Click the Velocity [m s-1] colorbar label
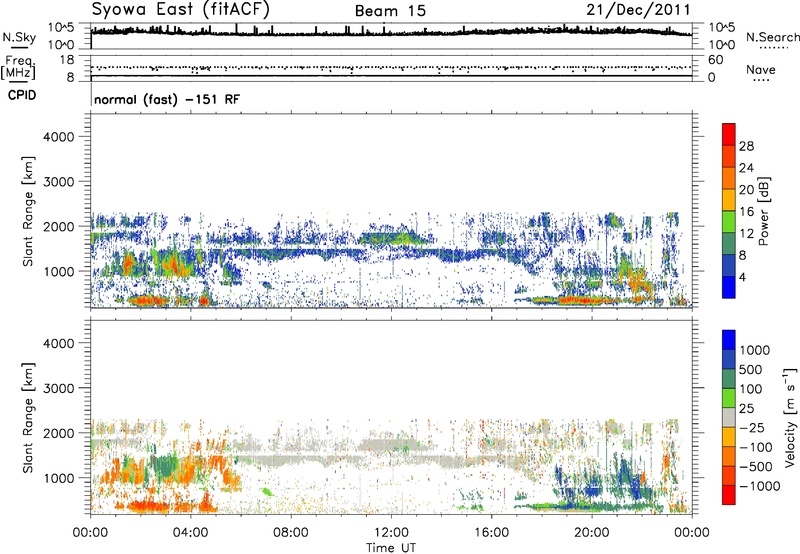The height and width of the screenshot is (554, 800). [x=790, y=417]
